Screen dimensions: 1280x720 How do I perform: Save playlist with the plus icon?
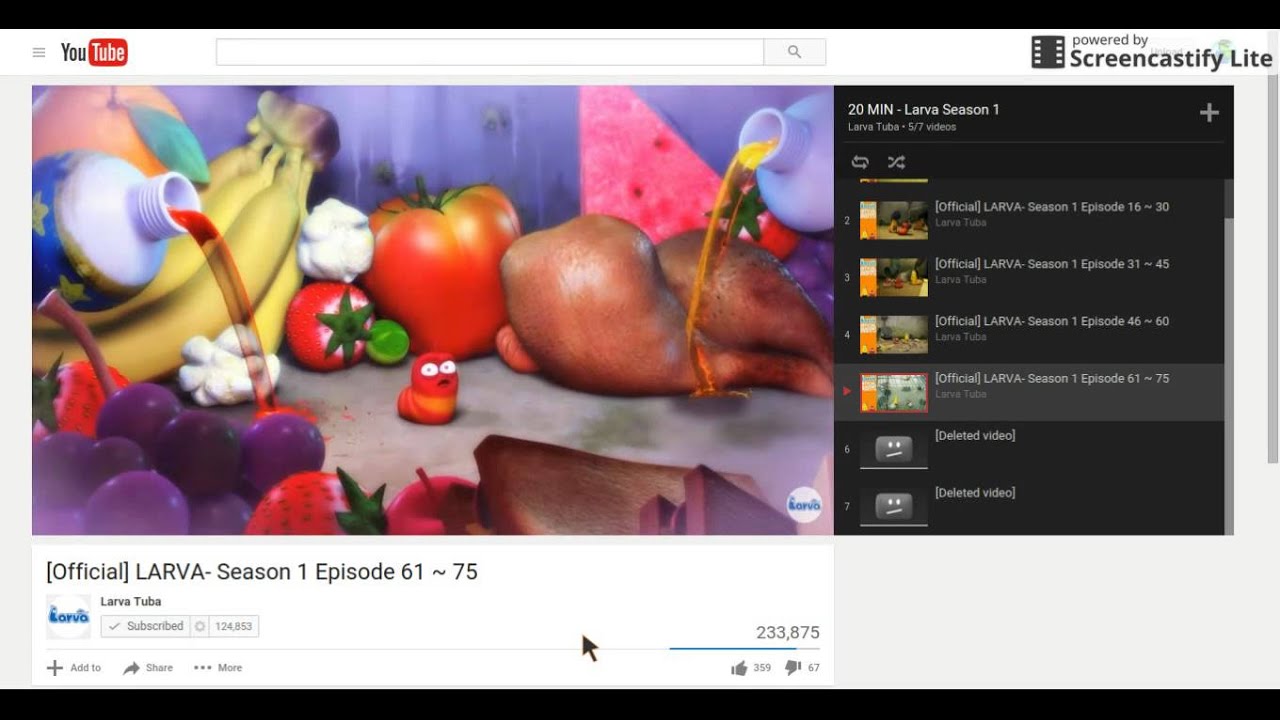[x=1209, y=113]
